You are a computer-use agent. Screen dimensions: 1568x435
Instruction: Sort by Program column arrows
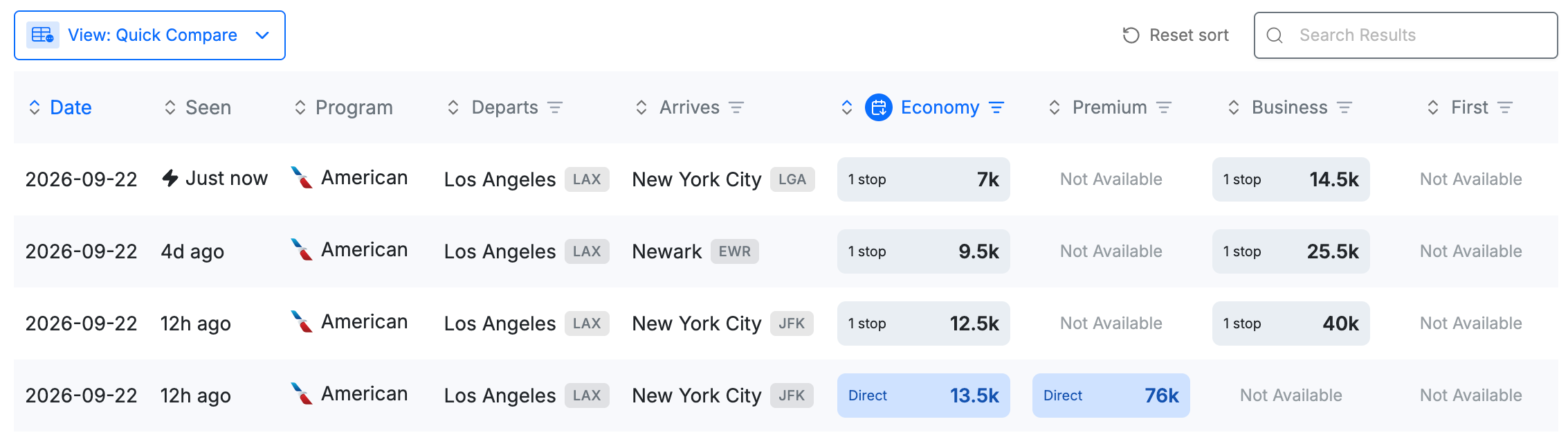point(300,107)
